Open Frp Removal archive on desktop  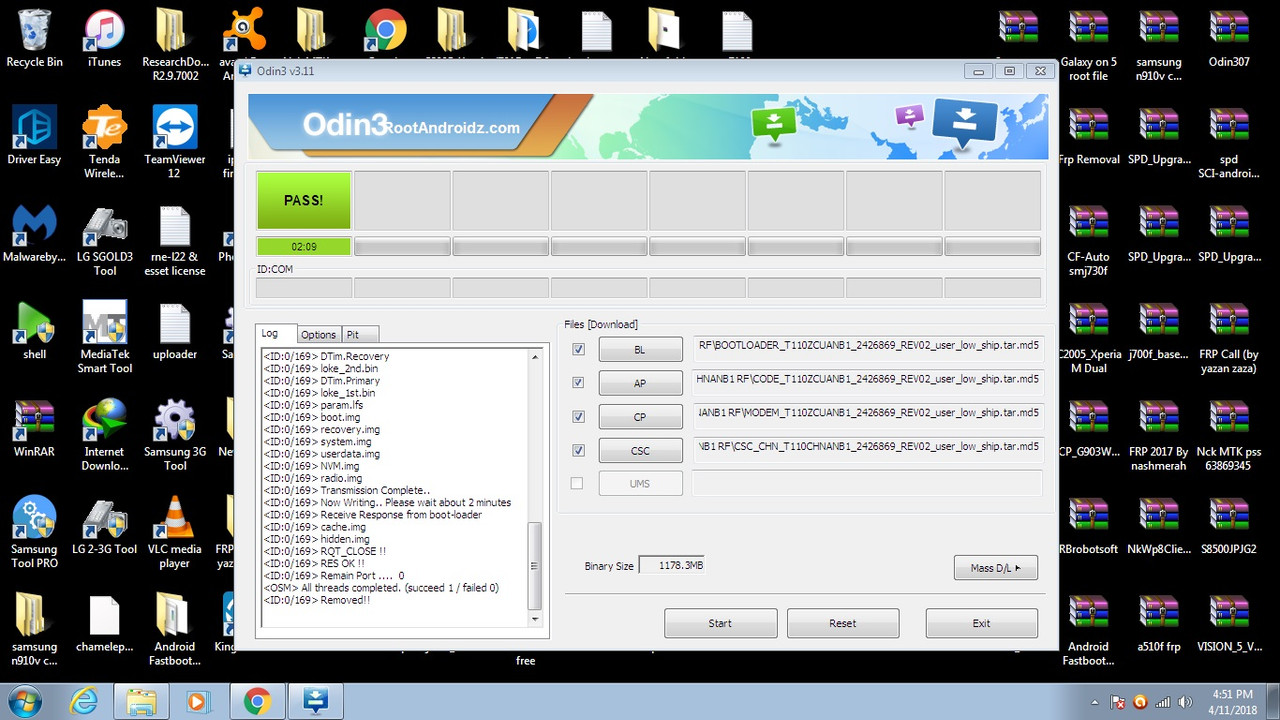[1088, 135]
